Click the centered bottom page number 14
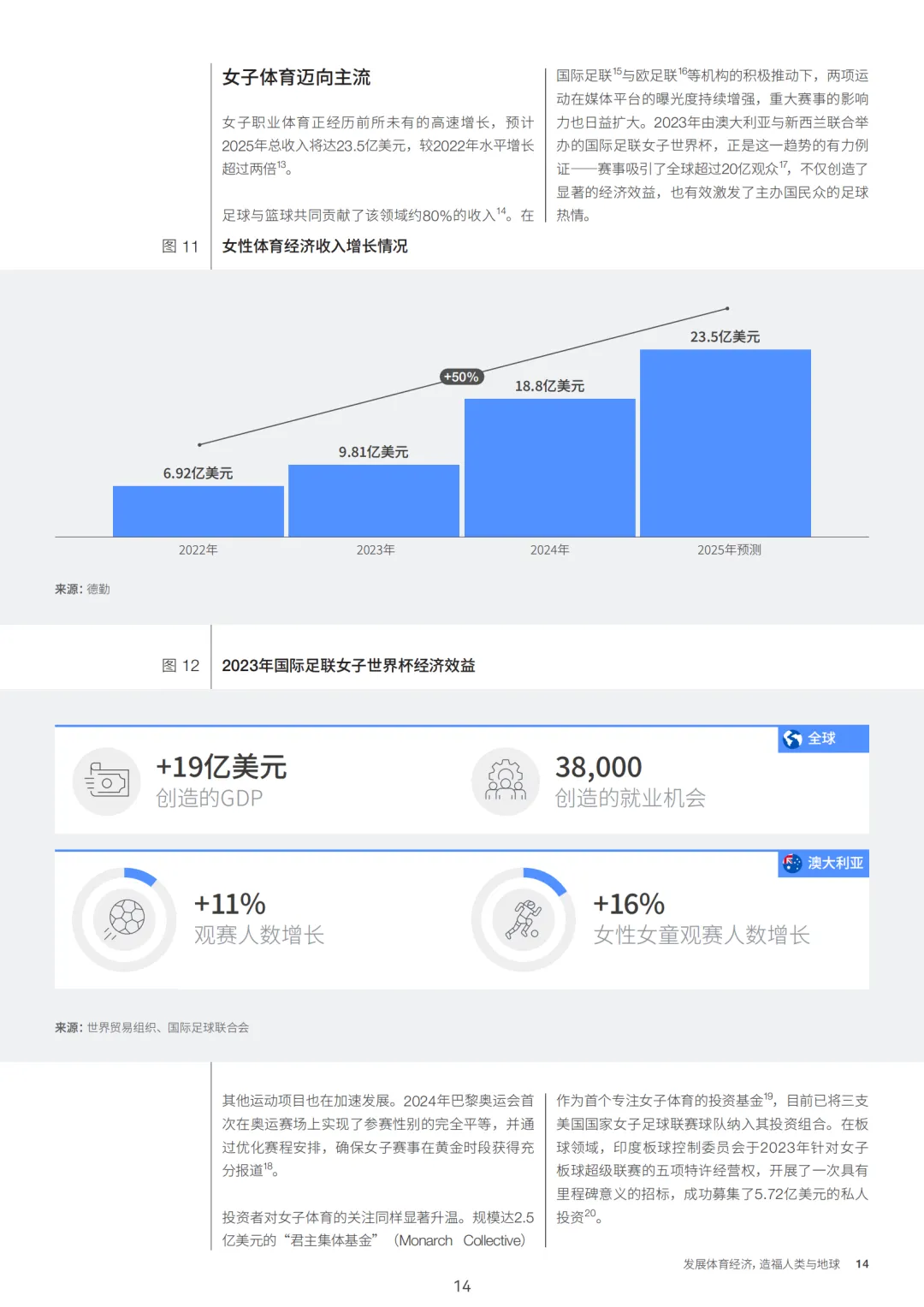Image resolution: width=924 pixels, height=1307 pixels. click(462, 1286)
